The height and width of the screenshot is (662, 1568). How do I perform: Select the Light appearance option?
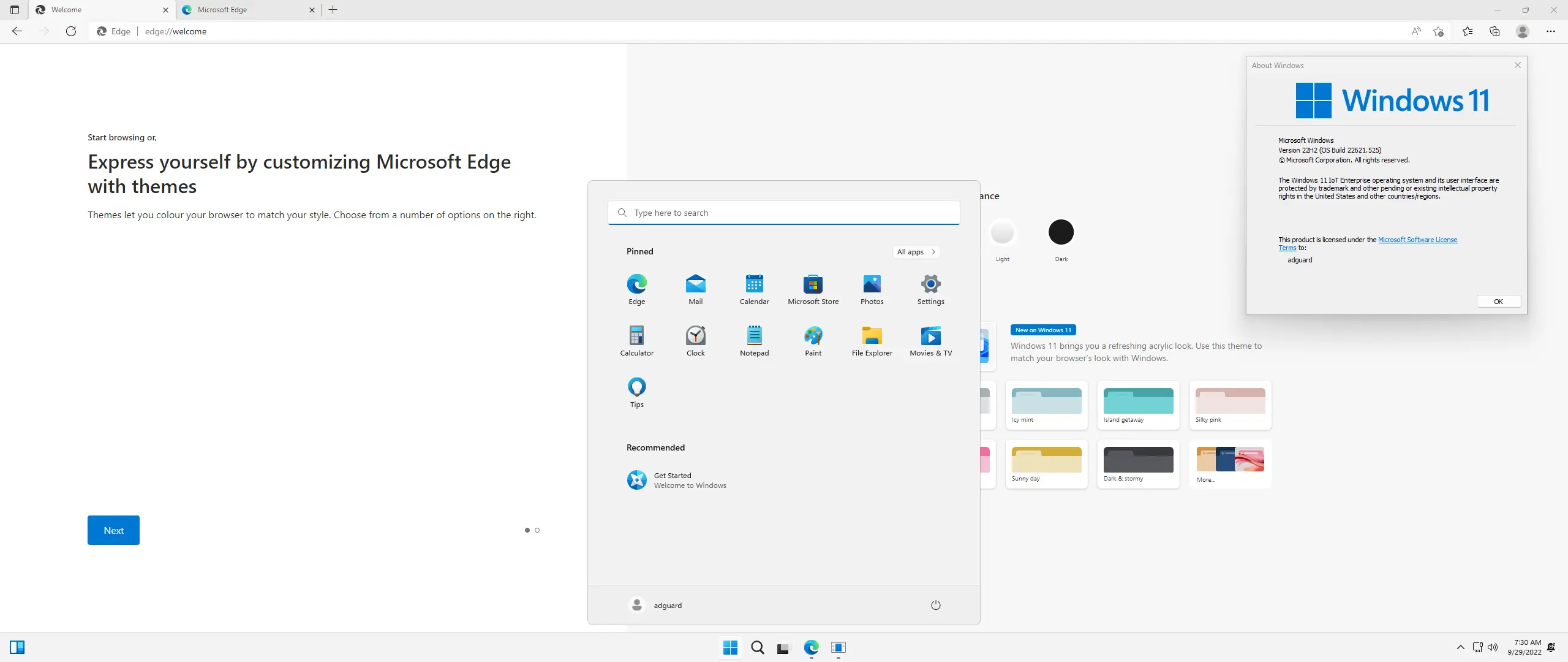1003,231
